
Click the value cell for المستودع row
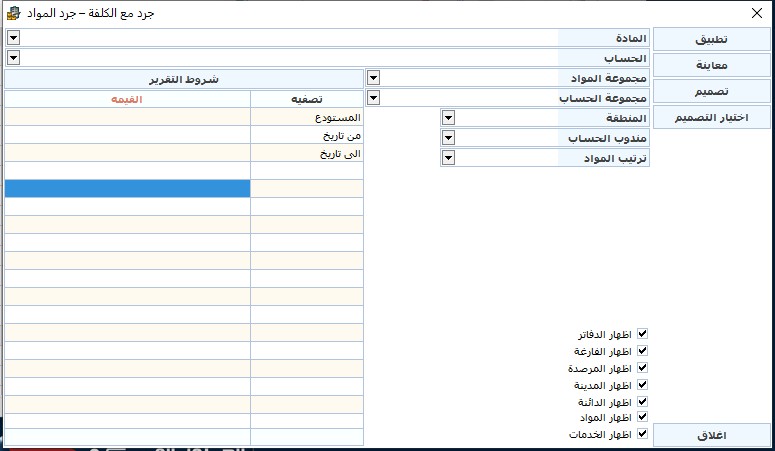[128, 117]
